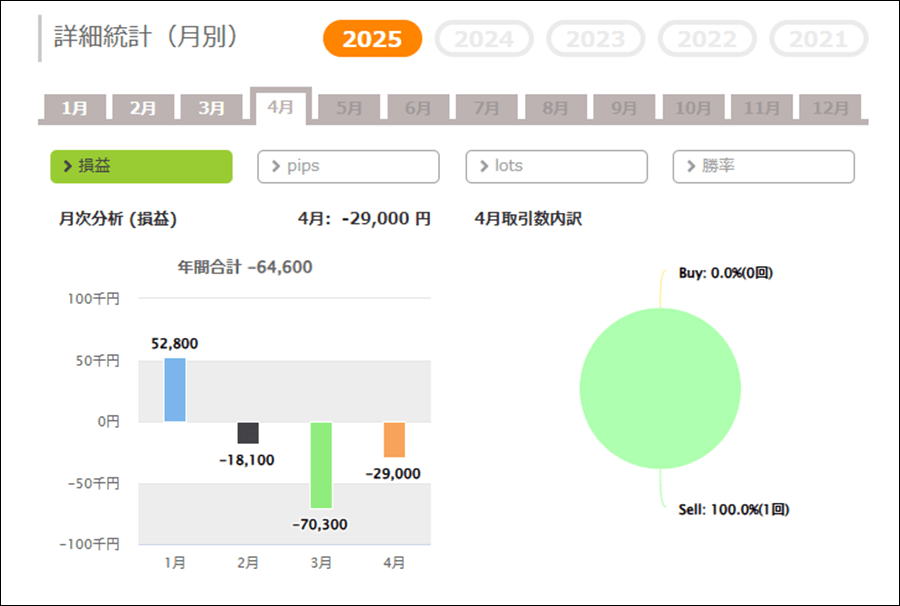Click the 3月 x-axis label
The width and height of the screenshot is (900, 606).
coord(321,563)
